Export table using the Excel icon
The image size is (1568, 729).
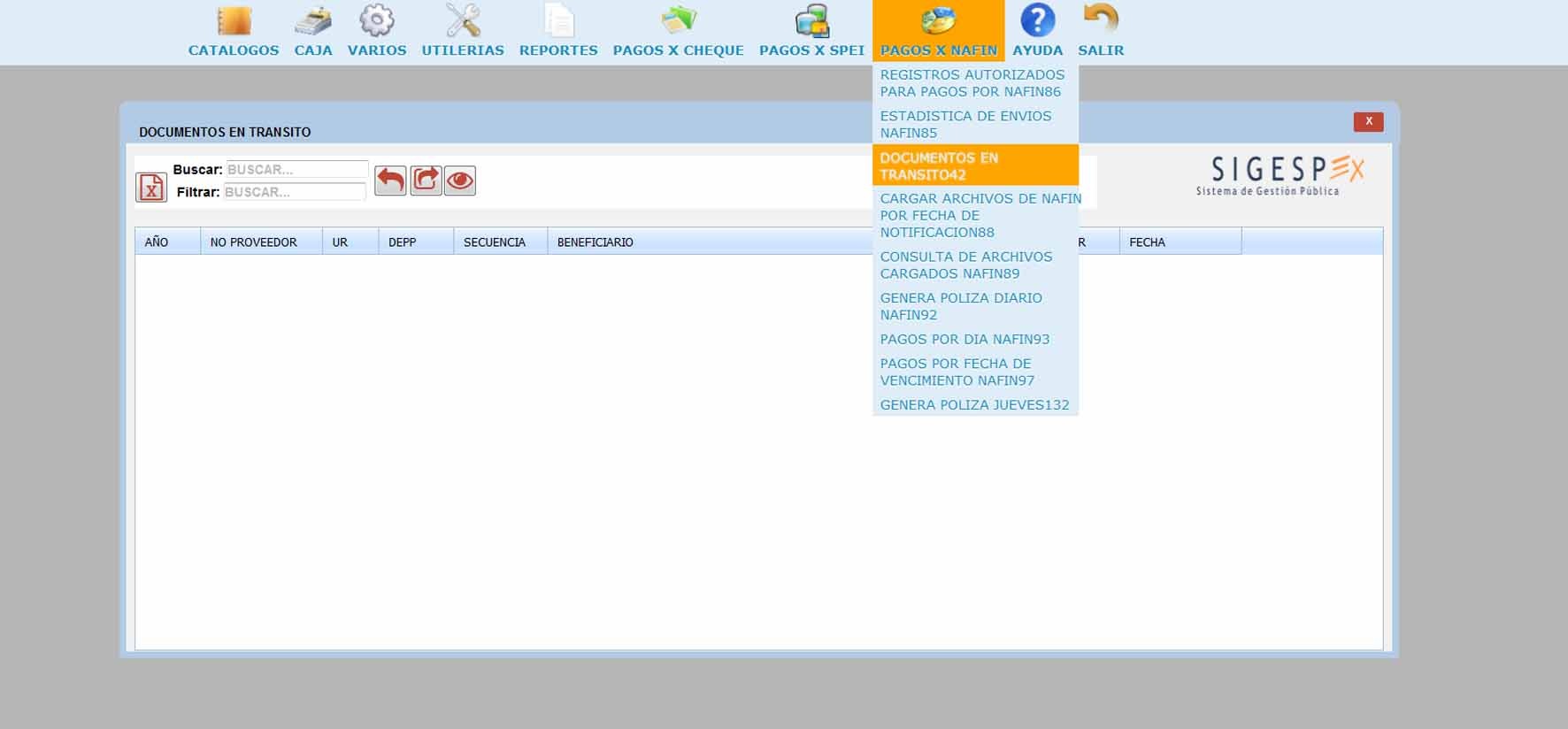pyautogui.click(x=151, y=188)
